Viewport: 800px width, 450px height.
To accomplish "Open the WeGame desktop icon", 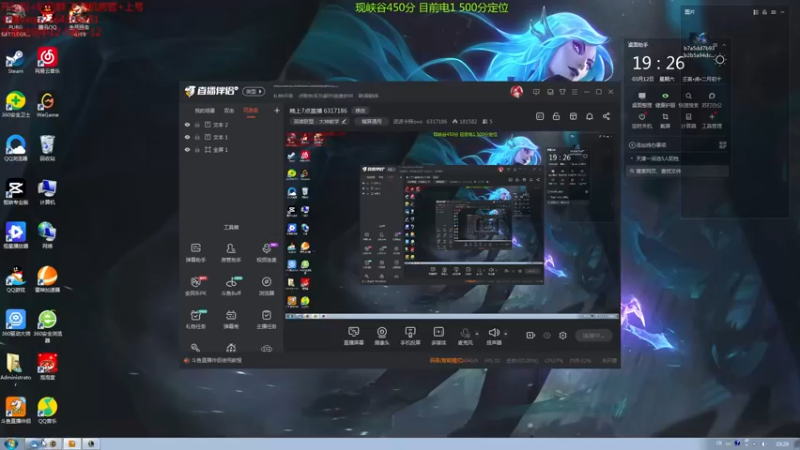I will point(47,105).
